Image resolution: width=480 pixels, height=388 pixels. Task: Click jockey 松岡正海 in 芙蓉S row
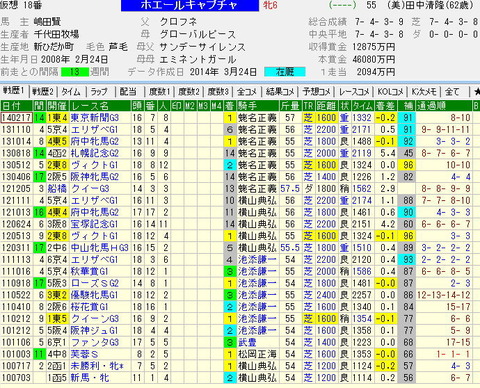(x=257, y=354)
